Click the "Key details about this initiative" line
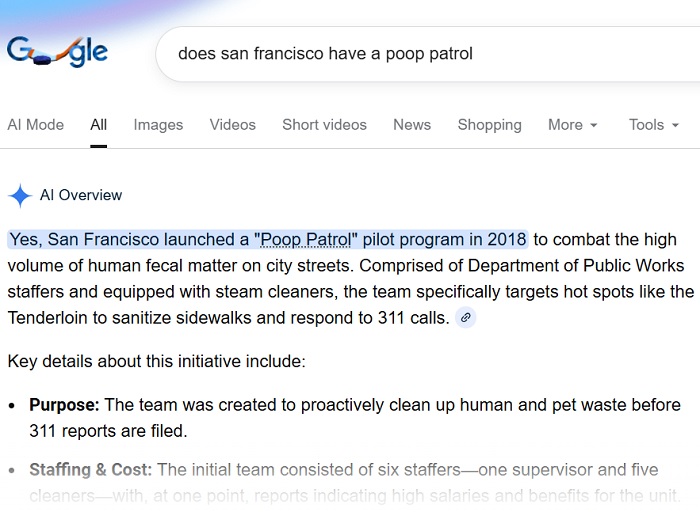Viewport: 700px width, 512px height. pyautogui.click(x=156, y=361)
